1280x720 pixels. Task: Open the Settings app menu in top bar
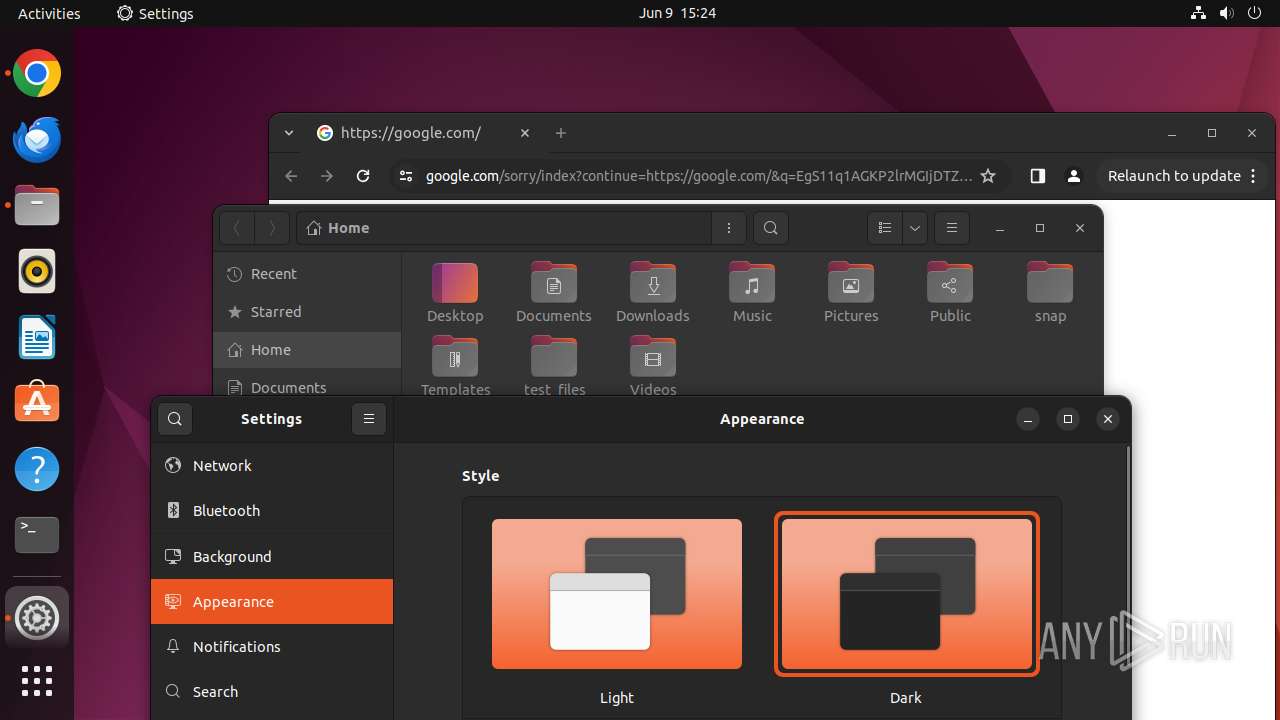(x=155, y=13)
